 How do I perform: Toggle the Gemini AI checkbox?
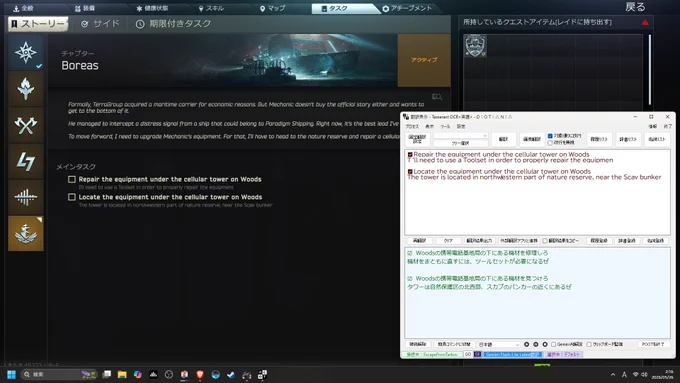[x=553, y=344]
